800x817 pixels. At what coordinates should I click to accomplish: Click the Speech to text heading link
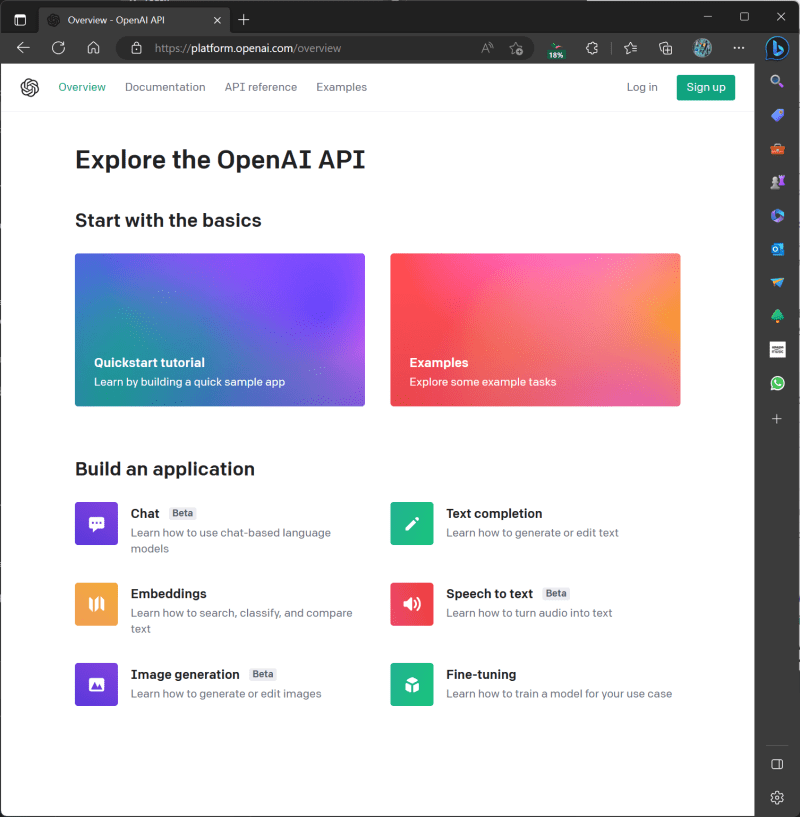pyautogui.click(x=489, y=594)
